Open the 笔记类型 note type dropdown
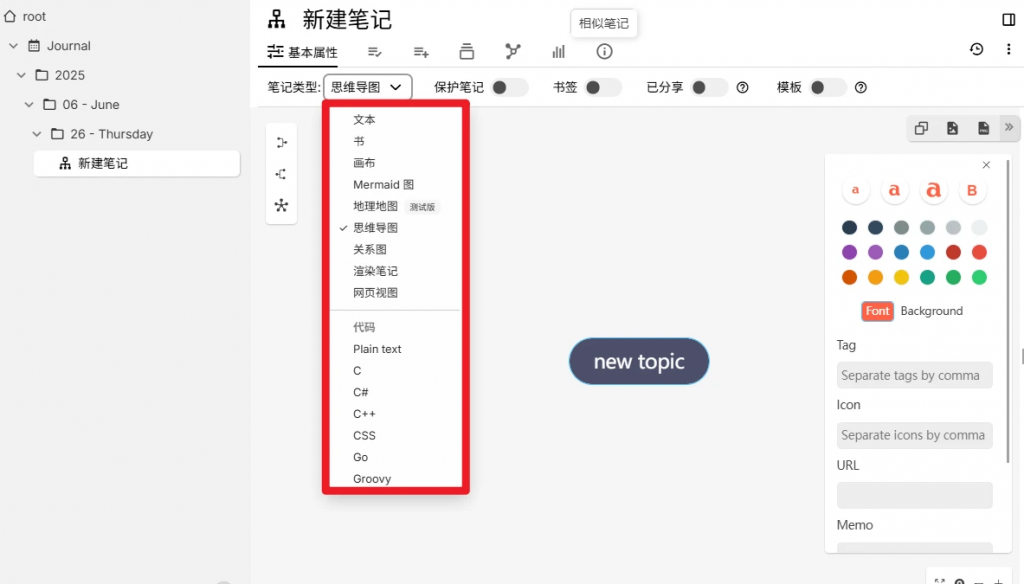Screen dimensions: 1024x584 (367, 88)
